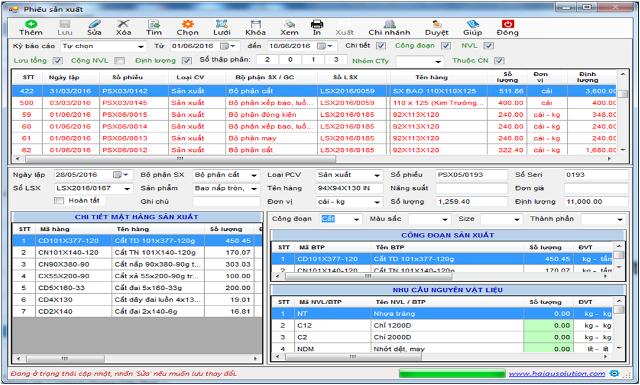The width and height of the screenshot is (640, 385).
Task: Select the Chỉ 1200D material row
Action: [442, 325]
